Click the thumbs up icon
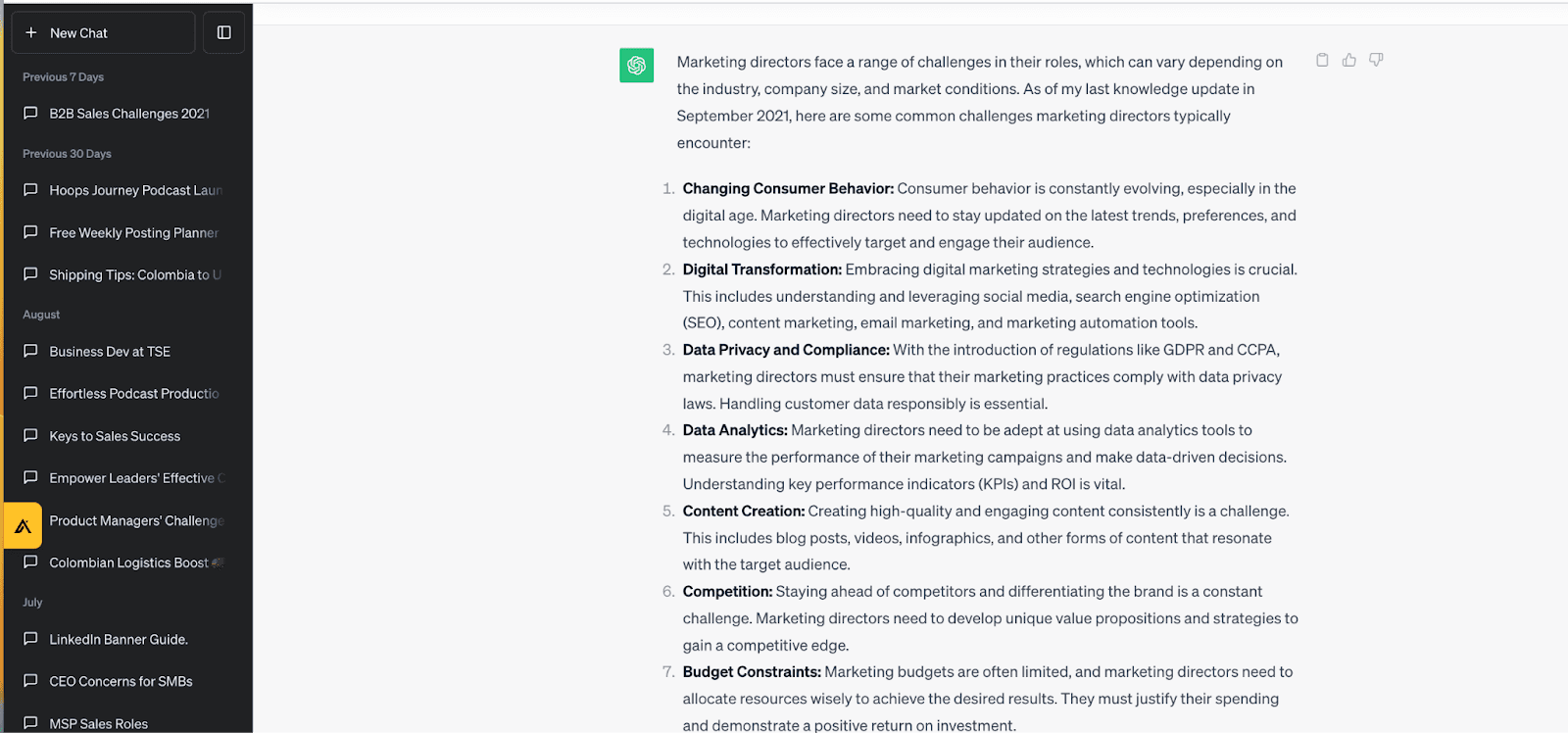 click(x=1349, y=60)
